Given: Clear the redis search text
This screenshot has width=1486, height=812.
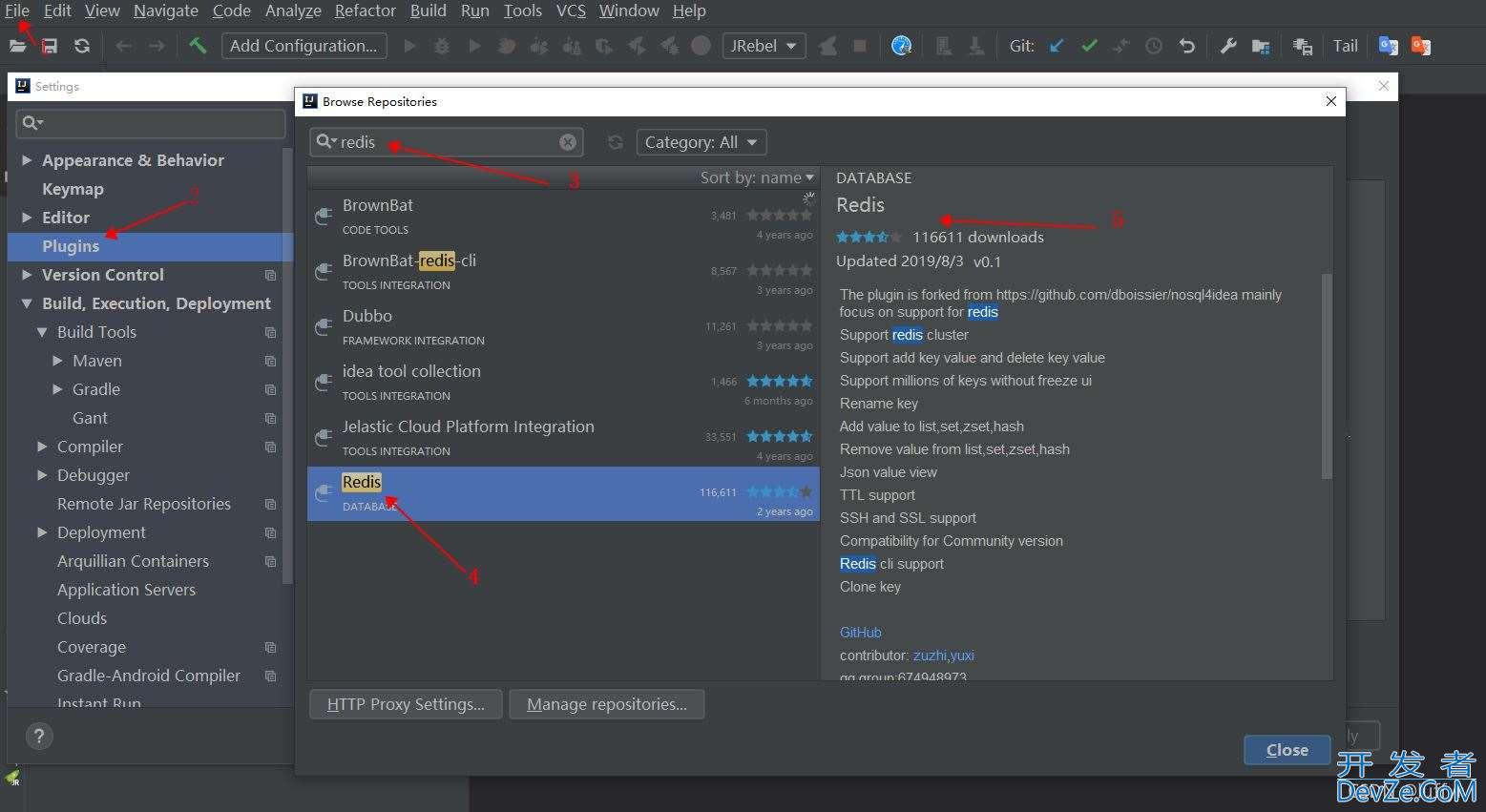Looking at the screenshot, I should click(x=568, y=142).
